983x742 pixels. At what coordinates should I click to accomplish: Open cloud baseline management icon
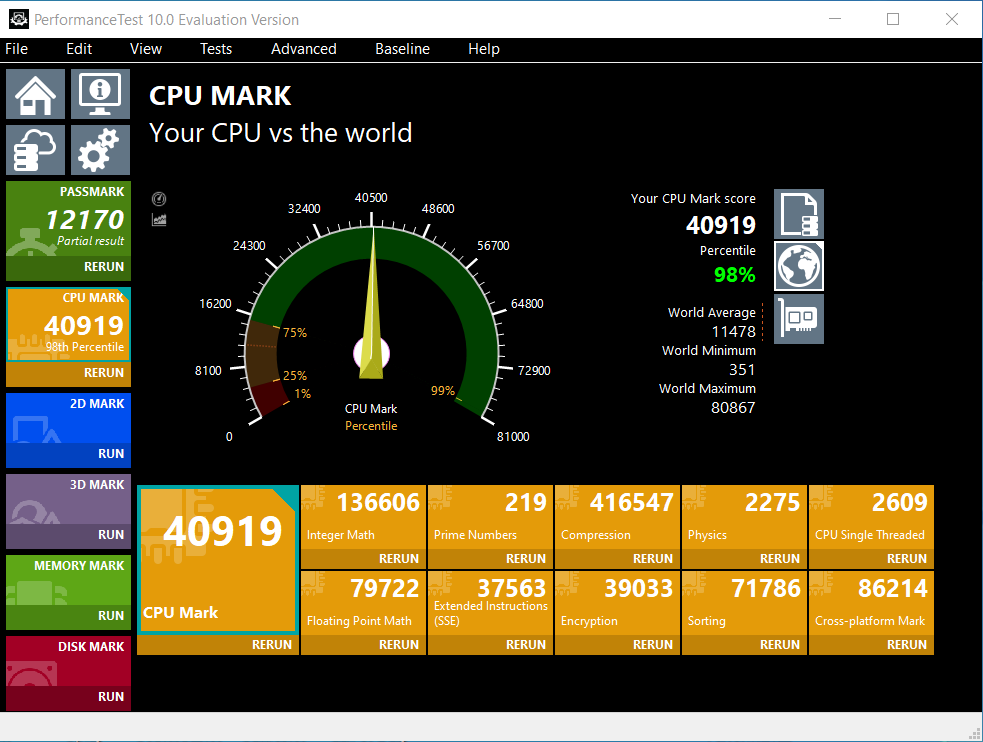[x=35, y=150]
